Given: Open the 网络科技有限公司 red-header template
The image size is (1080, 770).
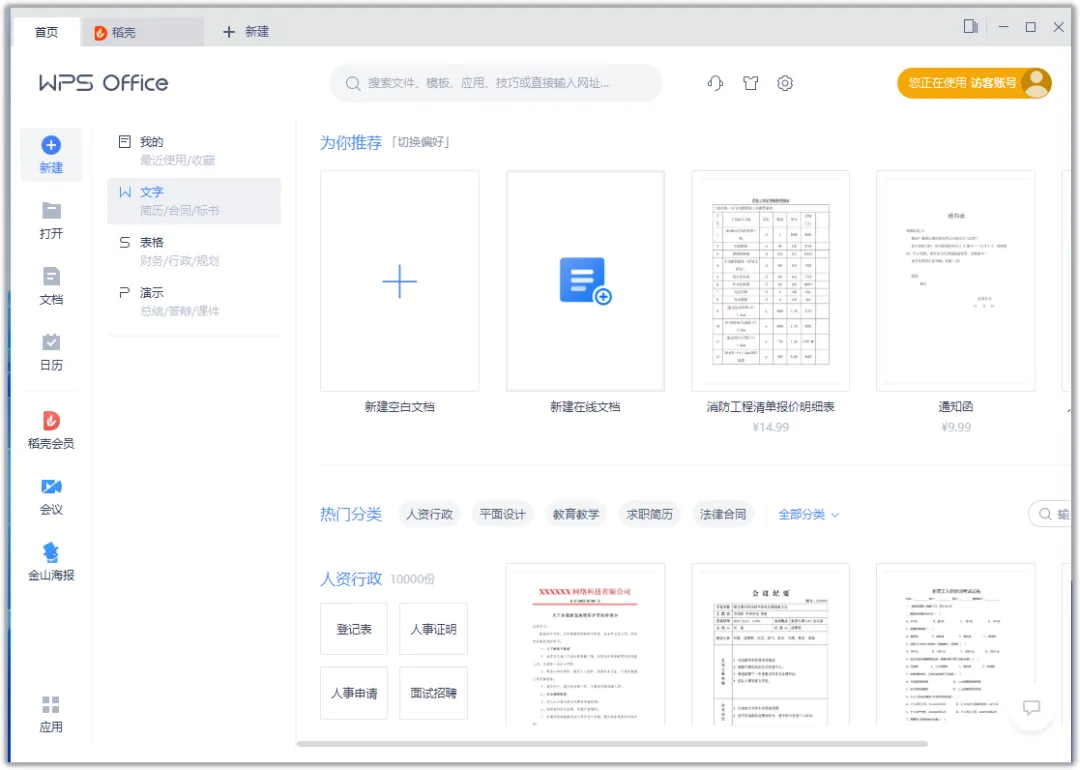Looking at the screenshot, I should click(585, 645).
